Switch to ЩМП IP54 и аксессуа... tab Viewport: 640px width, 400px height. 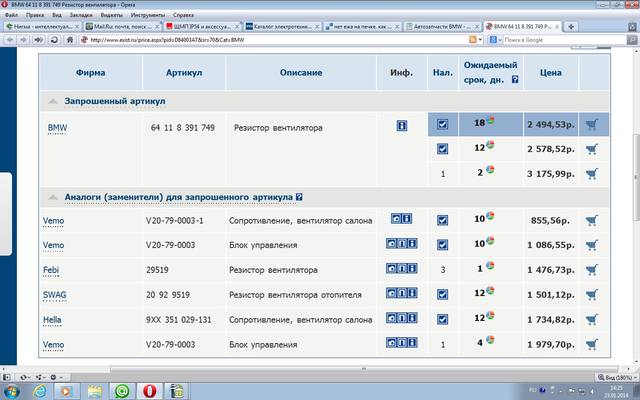[x=203, y=27]
